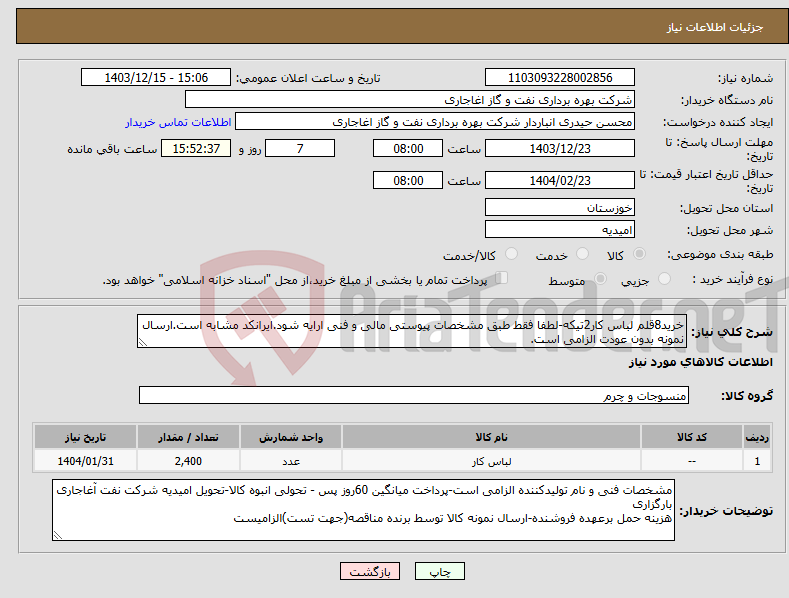The height and width of the screenshot is (598, 789).
Task: Click the واحد شمارش column header
Action: click(291, 437)
